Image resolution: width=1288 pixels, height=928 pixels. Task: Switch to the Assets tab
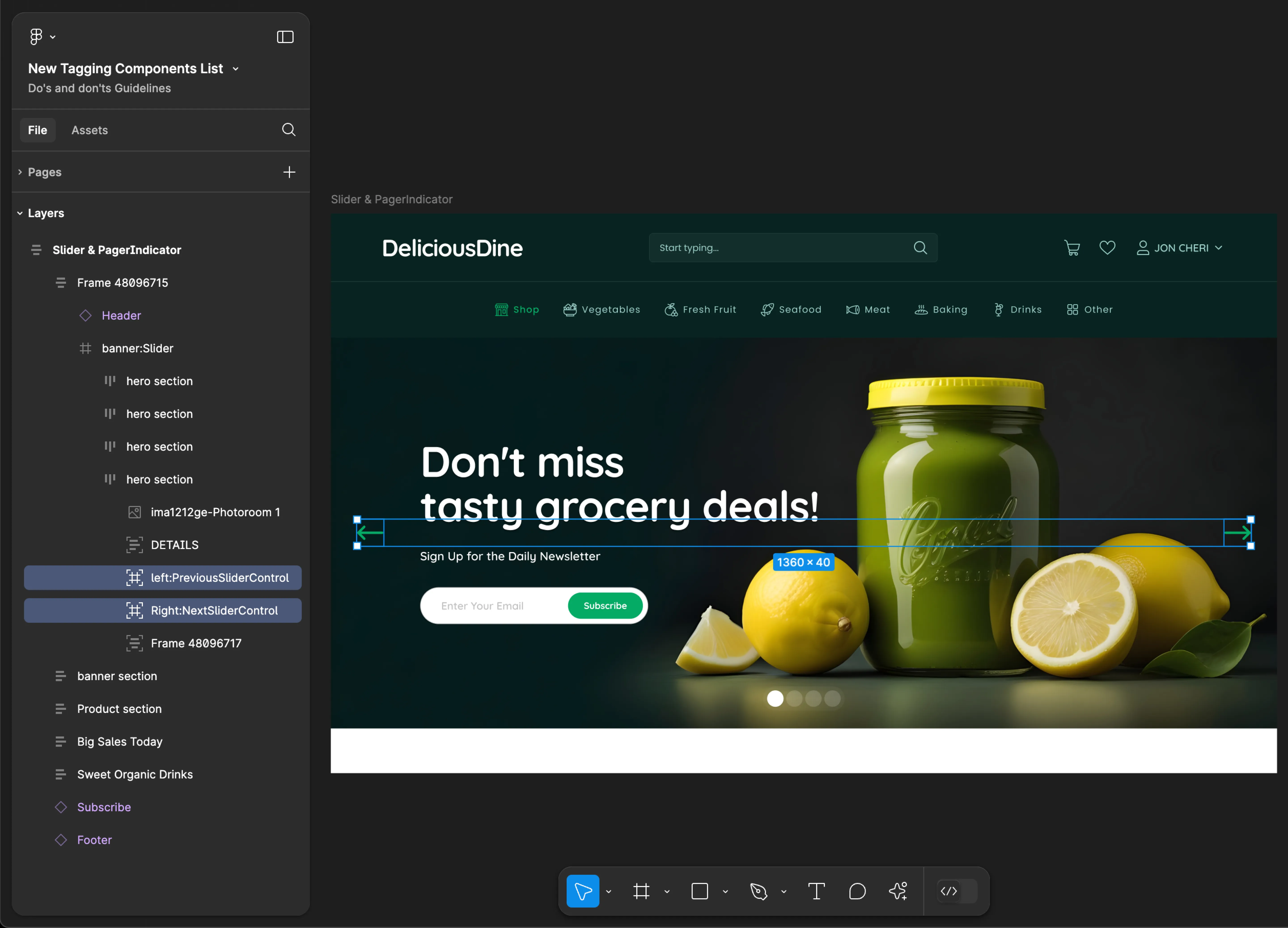(x=90, y=130)
